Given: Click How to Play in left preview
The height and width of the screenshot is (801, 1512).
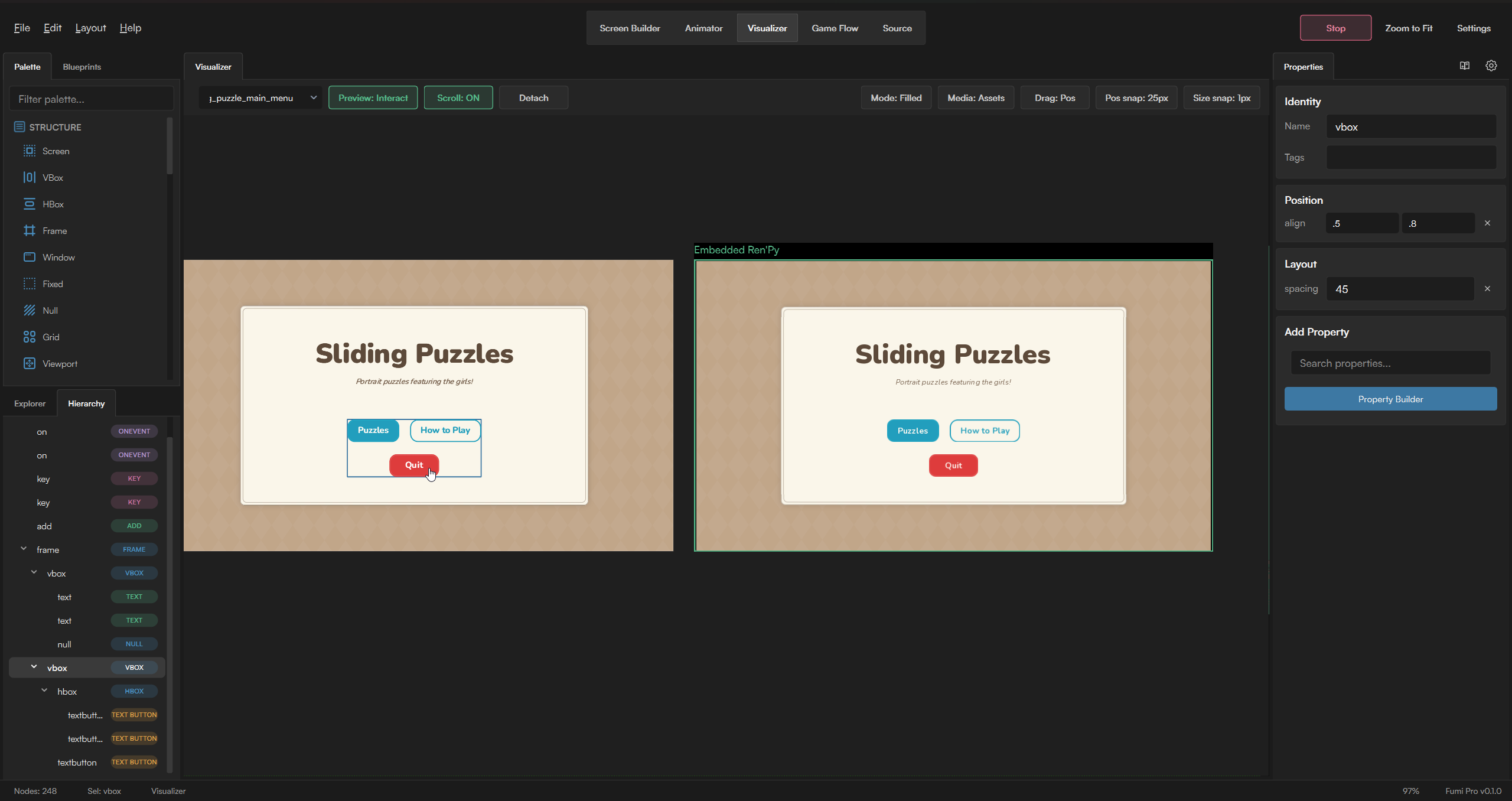Looking at the screenshot, I should (x=445, y=430).
